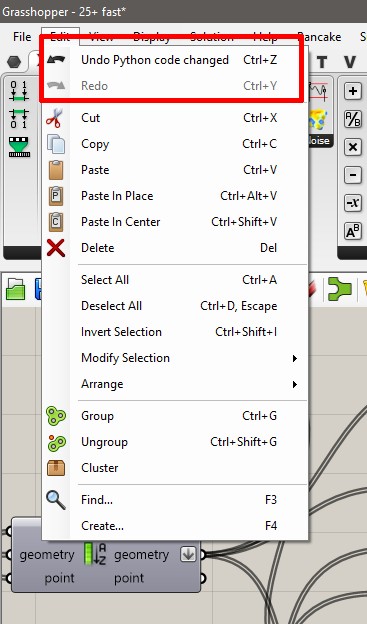Image resolution: width=367 pixels, height=624 pixels.
Task: Select the Power A^B component icon
Action: pos(353,231)
